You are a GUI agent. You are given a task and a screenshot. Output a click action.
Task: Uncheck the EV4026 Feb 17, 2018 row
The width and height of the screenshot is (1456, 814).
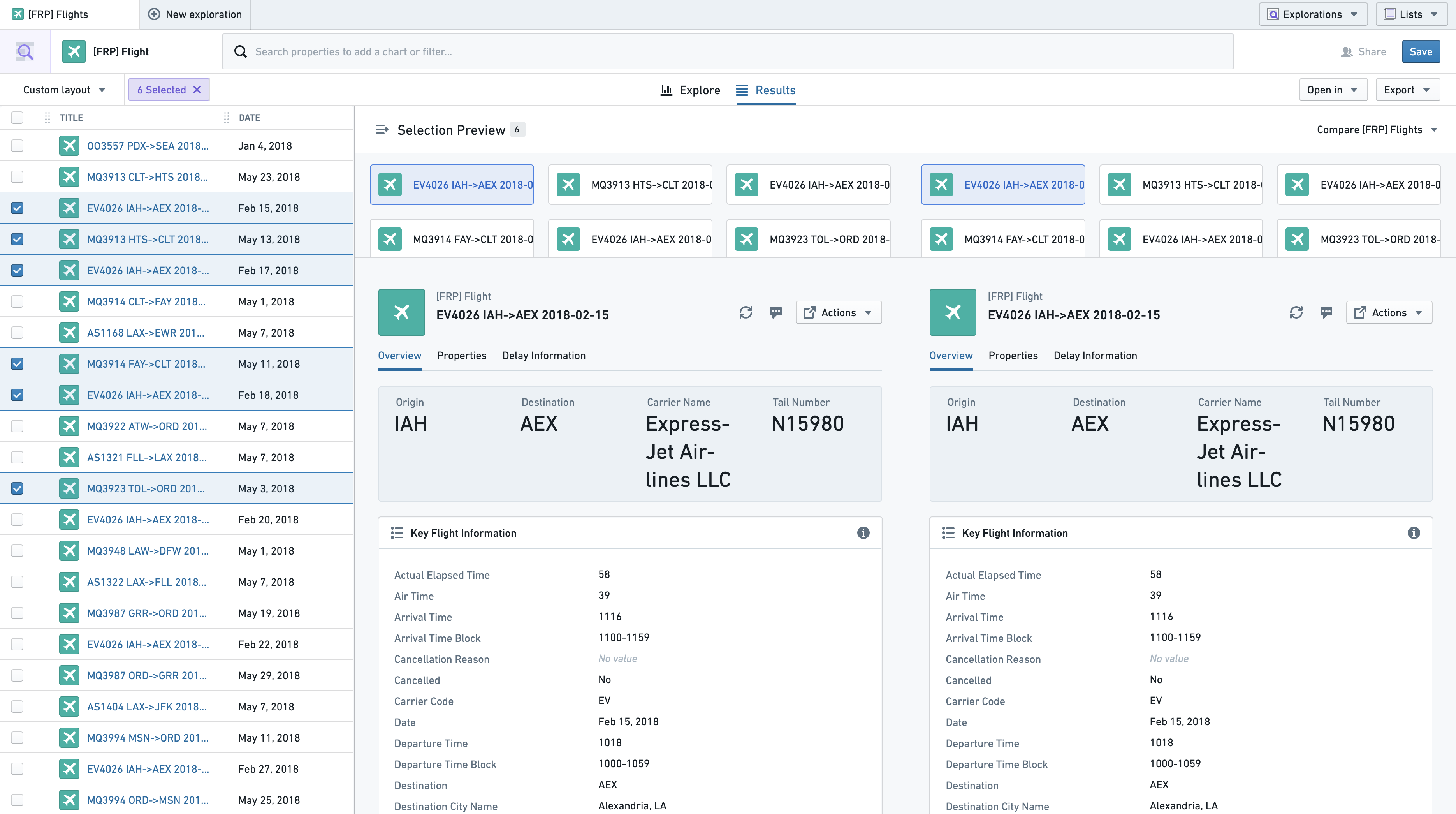point(17,270)
